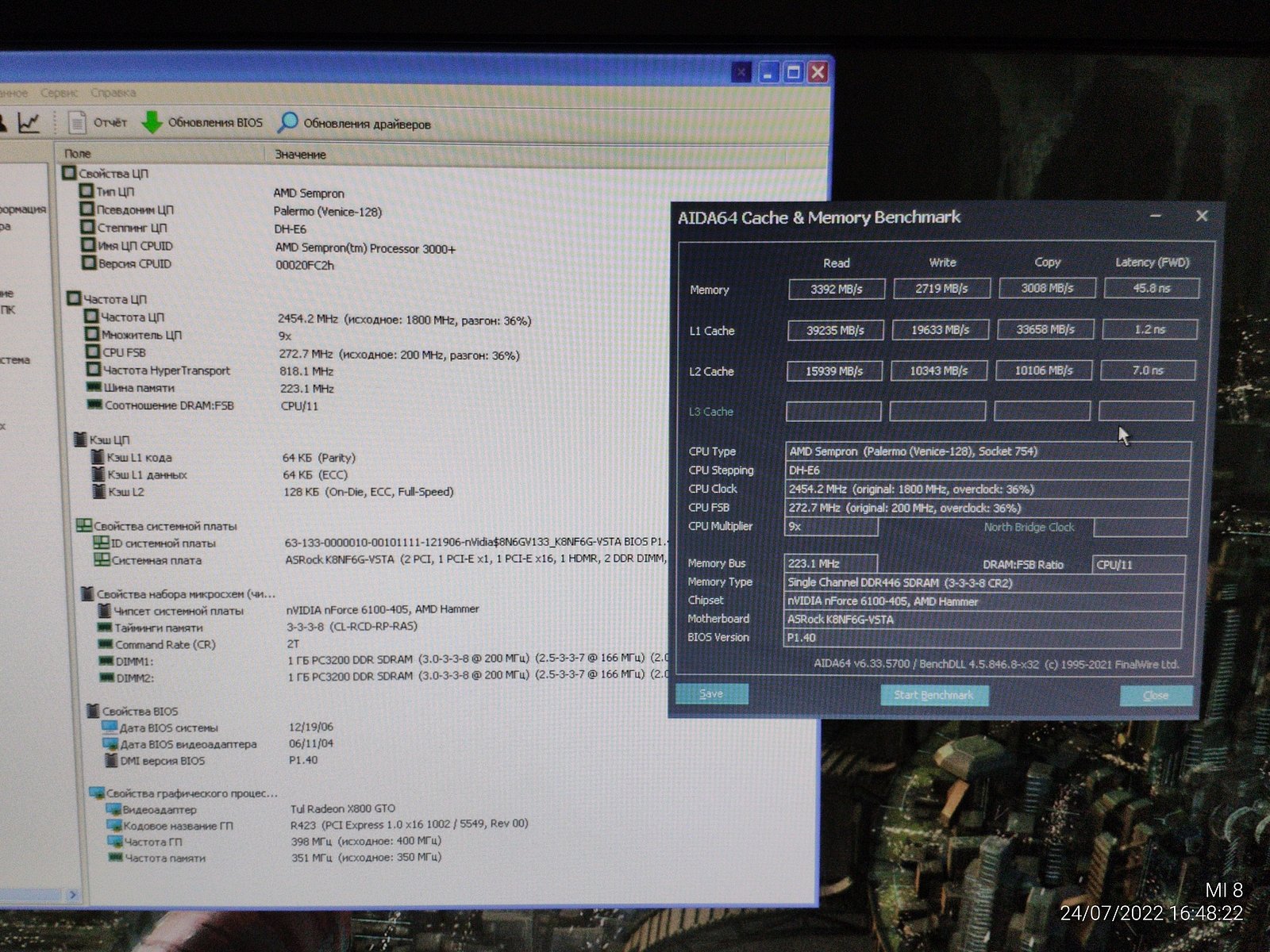Open the Сервис menu

tap(59, 93)
